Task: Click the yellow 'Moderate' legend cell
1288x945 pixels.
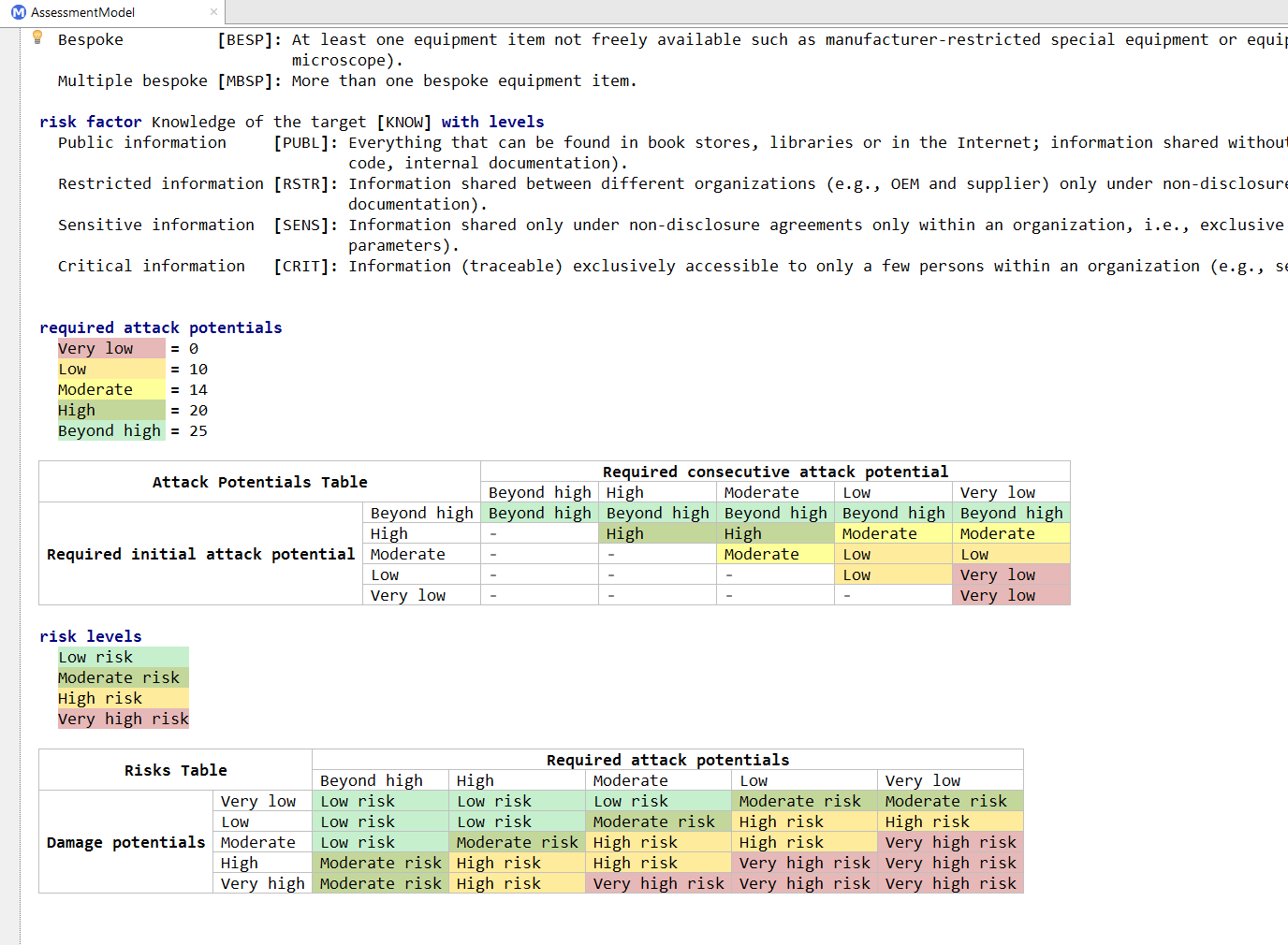Action: pos(95,389)
